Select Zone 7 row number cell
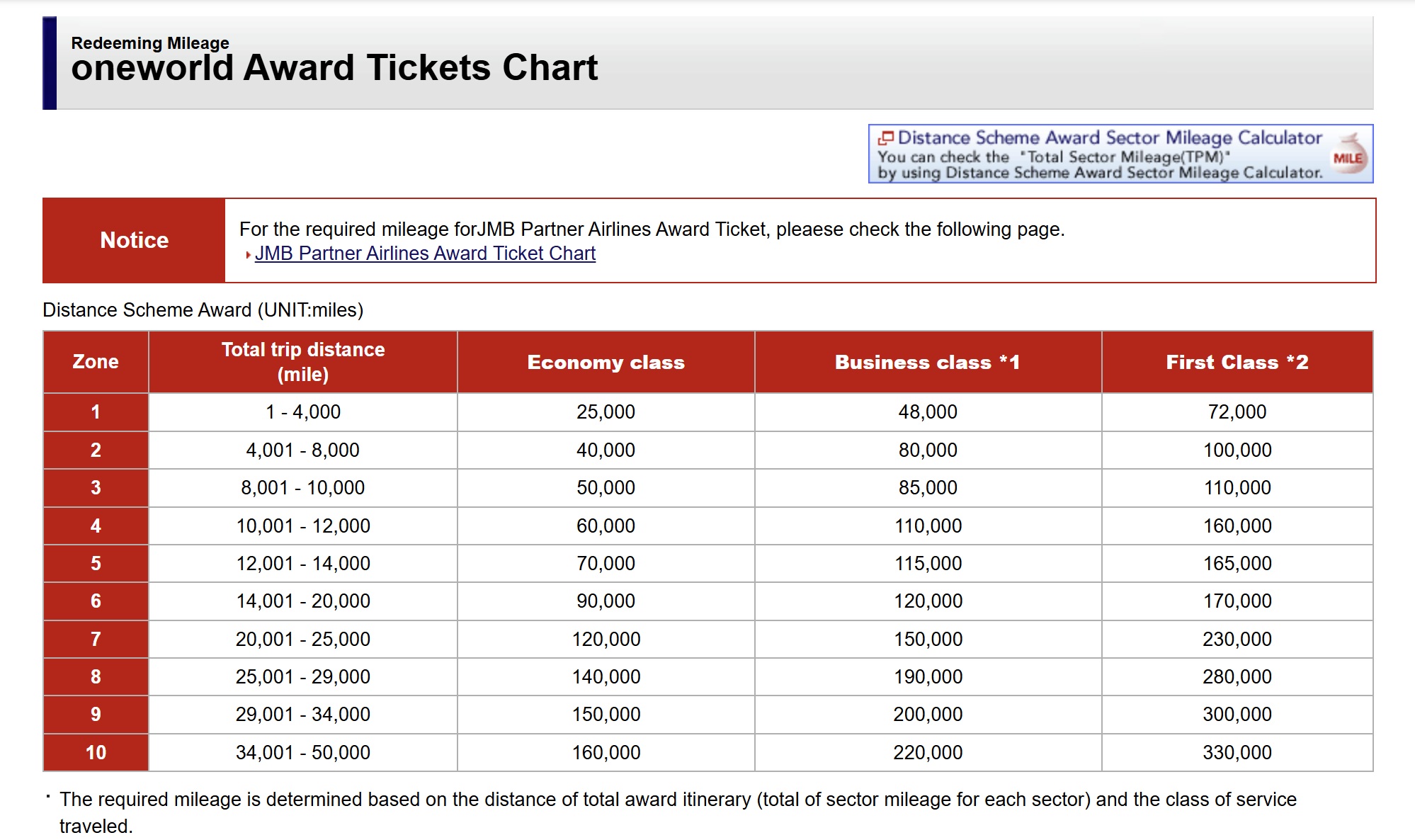Image resolution: width=1415 pixels, height=840 pixels. point(96,639)
